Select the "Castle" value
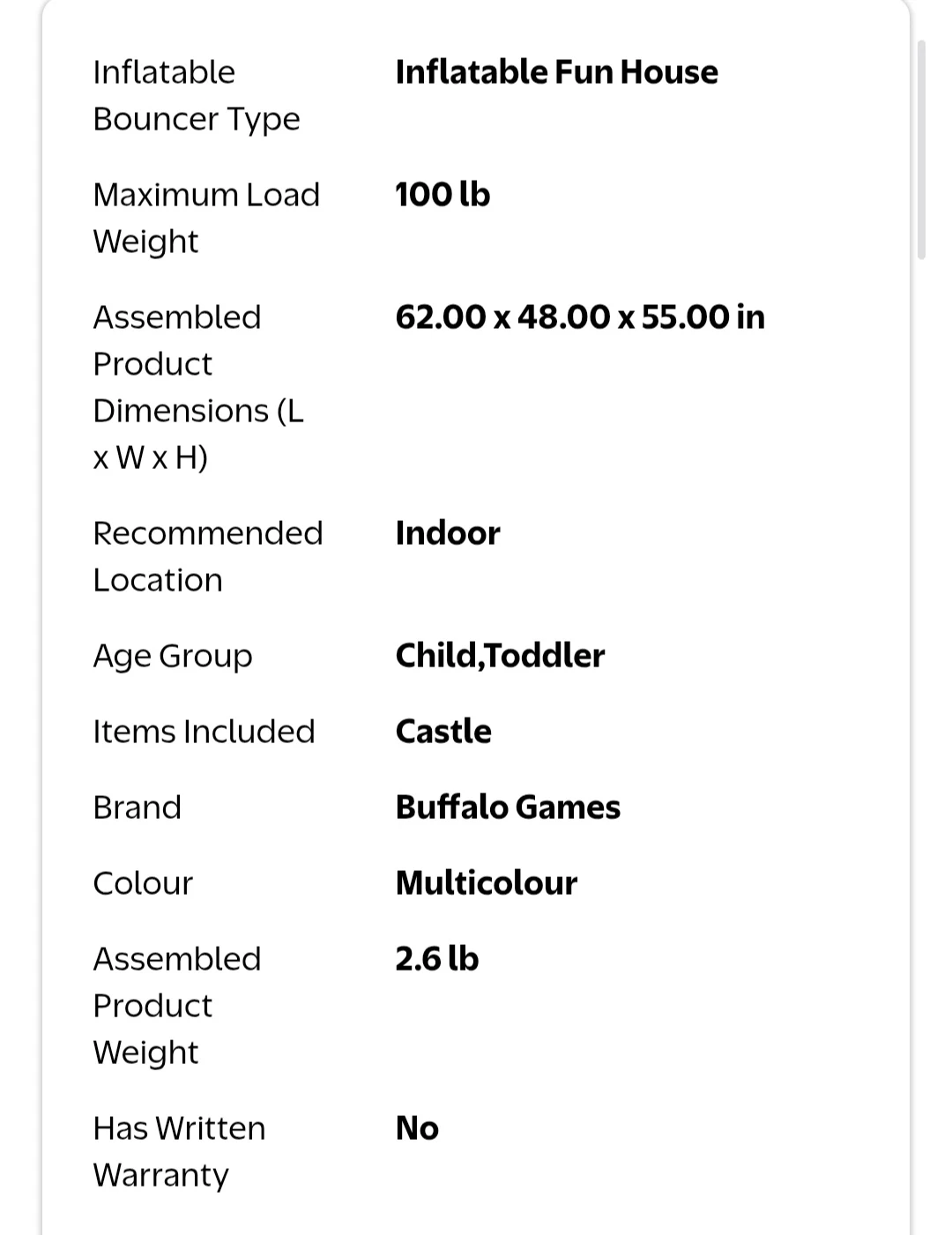 pos(443,732)
